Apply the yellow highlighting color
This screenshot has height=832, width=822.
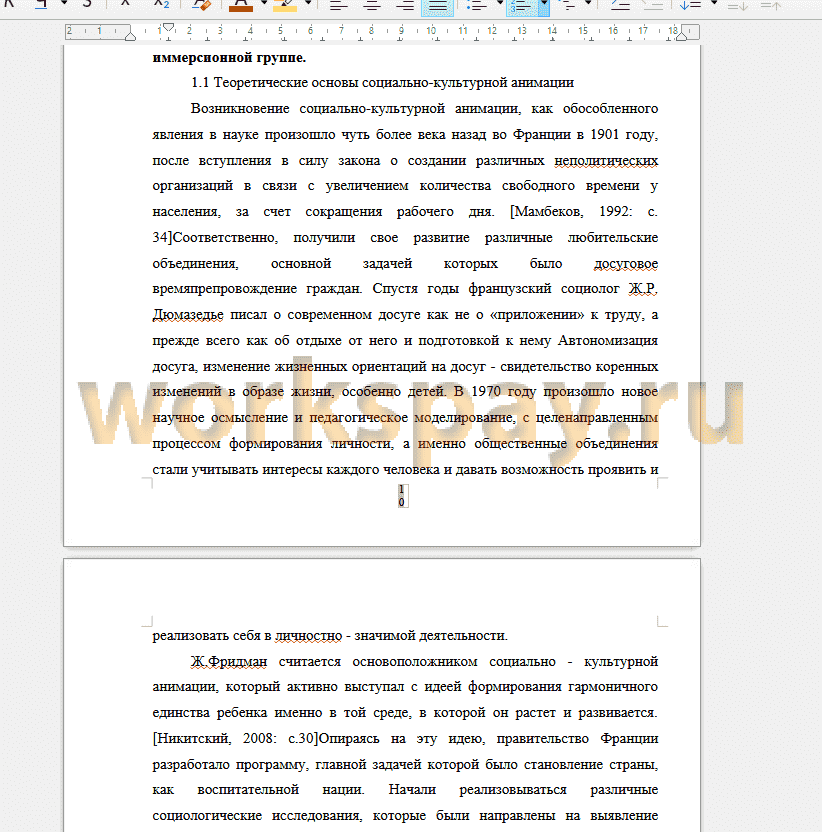click(285, 4)
